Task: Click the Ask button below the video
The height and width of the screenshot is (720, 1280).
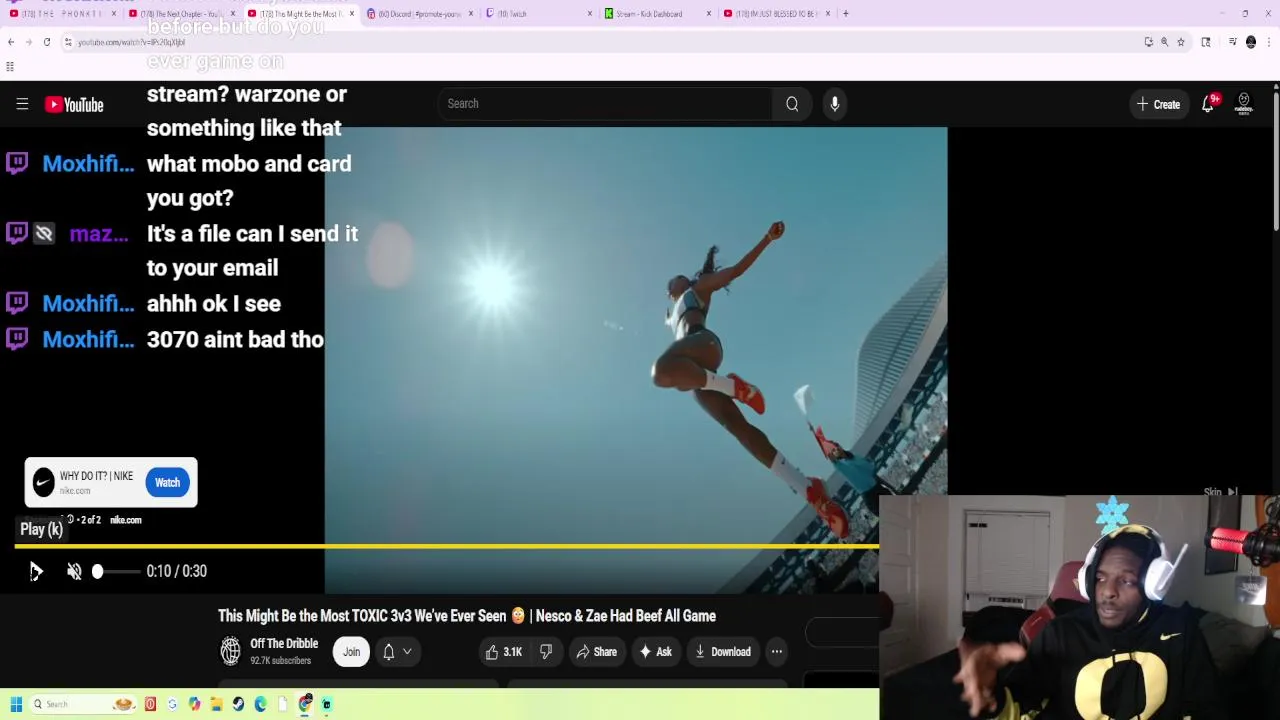Action: pos(655,652)
